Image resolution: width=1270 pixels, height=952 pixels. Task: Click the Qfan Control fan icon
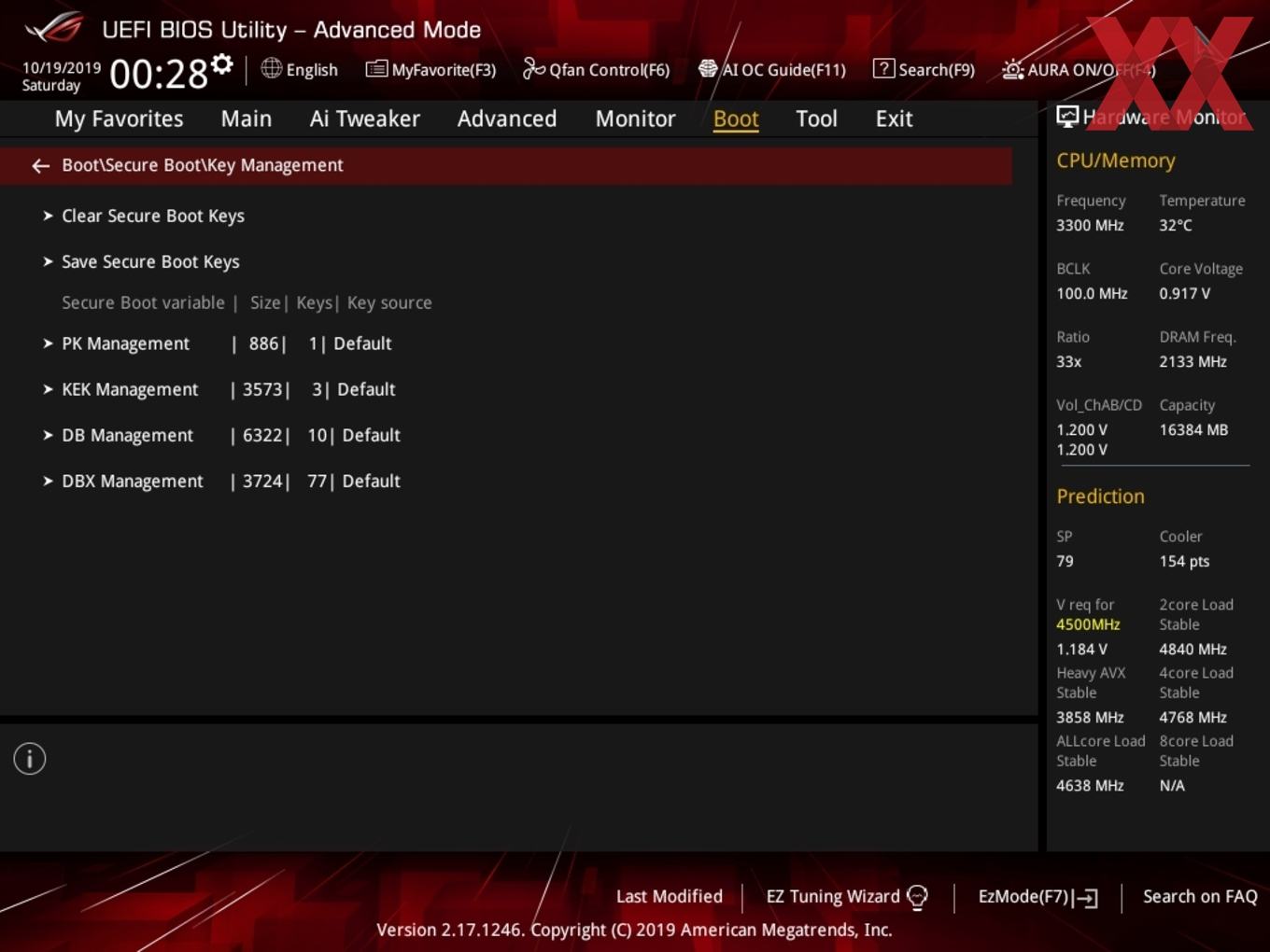click(533, 68)
